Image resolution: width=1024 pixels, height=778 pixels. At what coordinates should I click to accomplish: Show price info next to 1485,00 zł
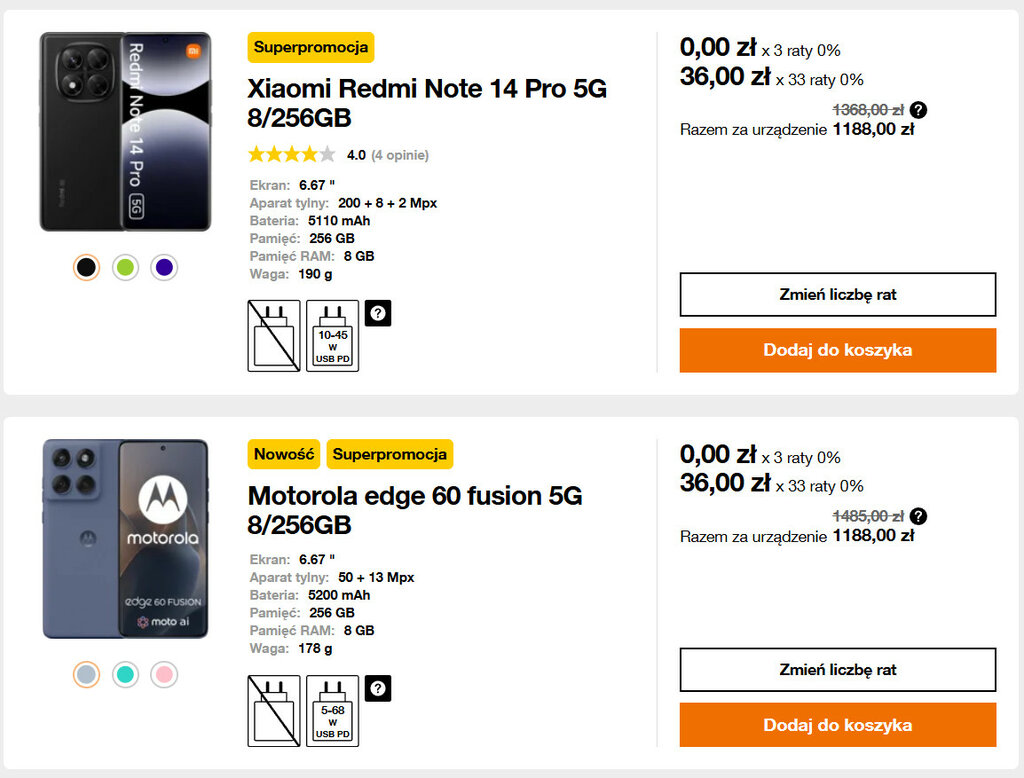[x=918, y=516]
